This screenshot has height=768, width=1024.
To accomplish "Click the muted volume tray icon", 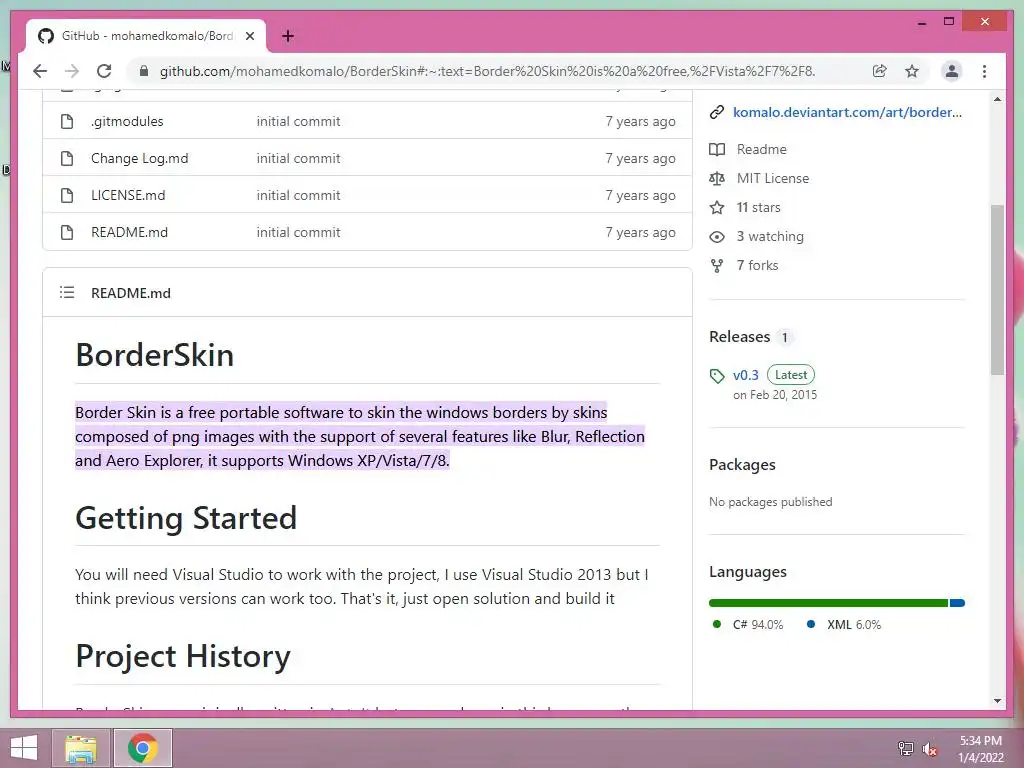I will coord(930,749).
